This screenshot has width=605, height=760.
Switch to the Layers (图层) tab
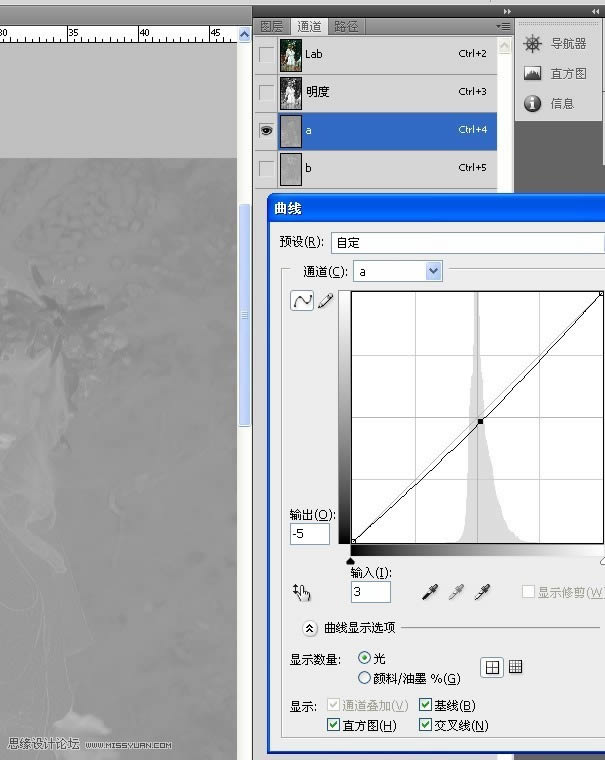click(x=272, y=26)
